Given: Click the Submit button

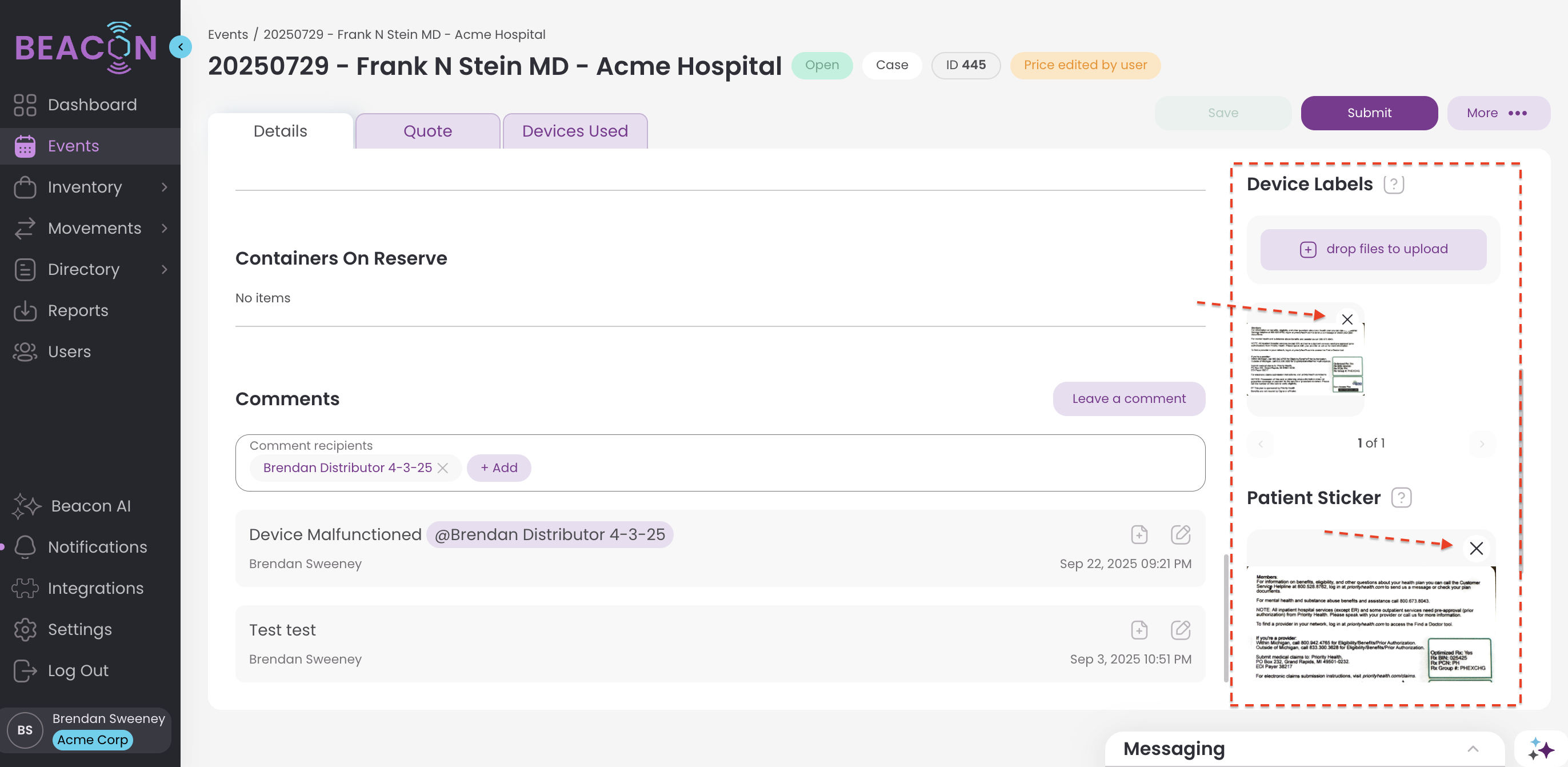Looking at the screenshot, I should point(1369,113).
